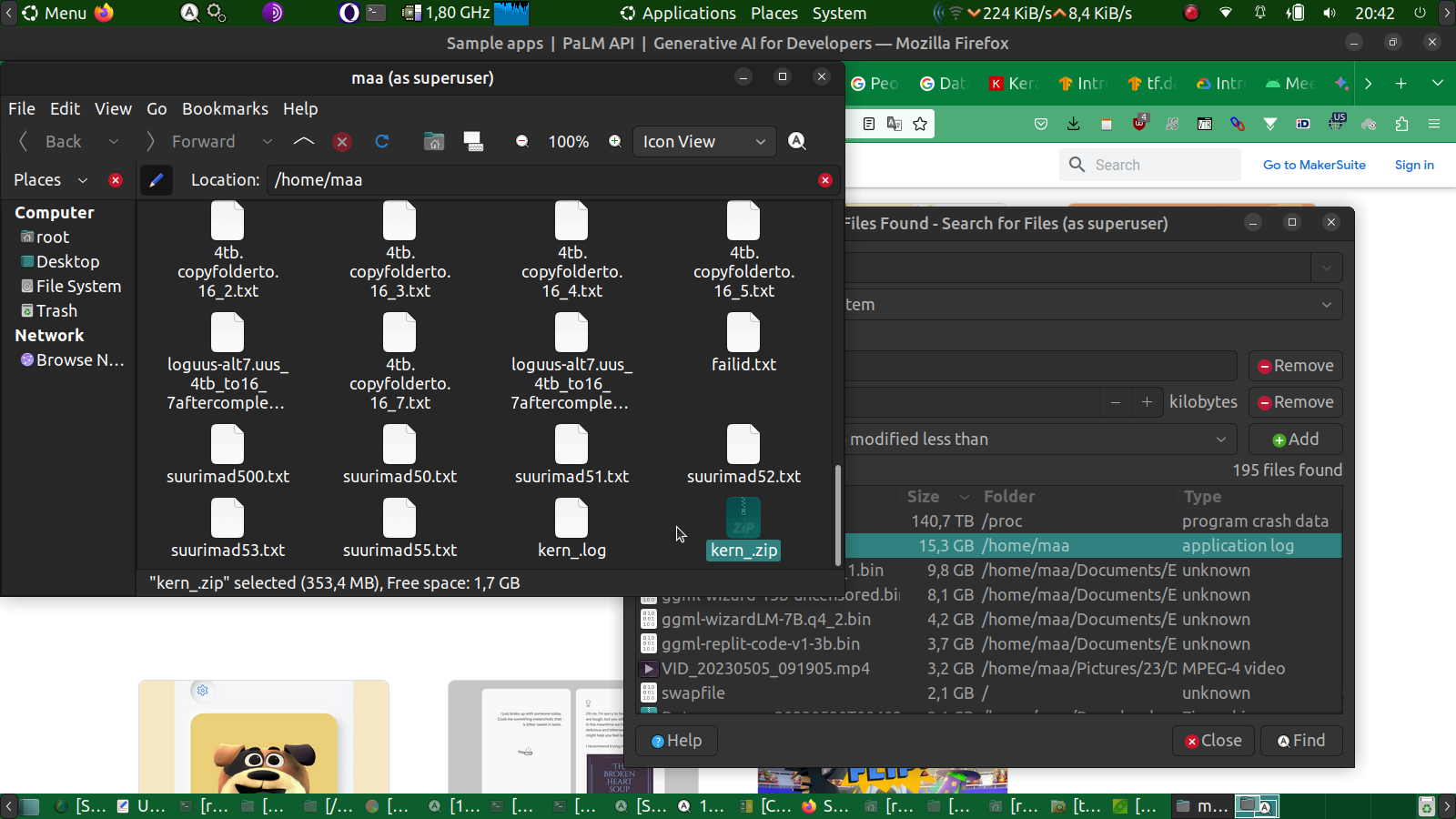The image size is (1456, 819).
Task: Toggle the bookmark star for this page
Action: (x=920, y=124)
